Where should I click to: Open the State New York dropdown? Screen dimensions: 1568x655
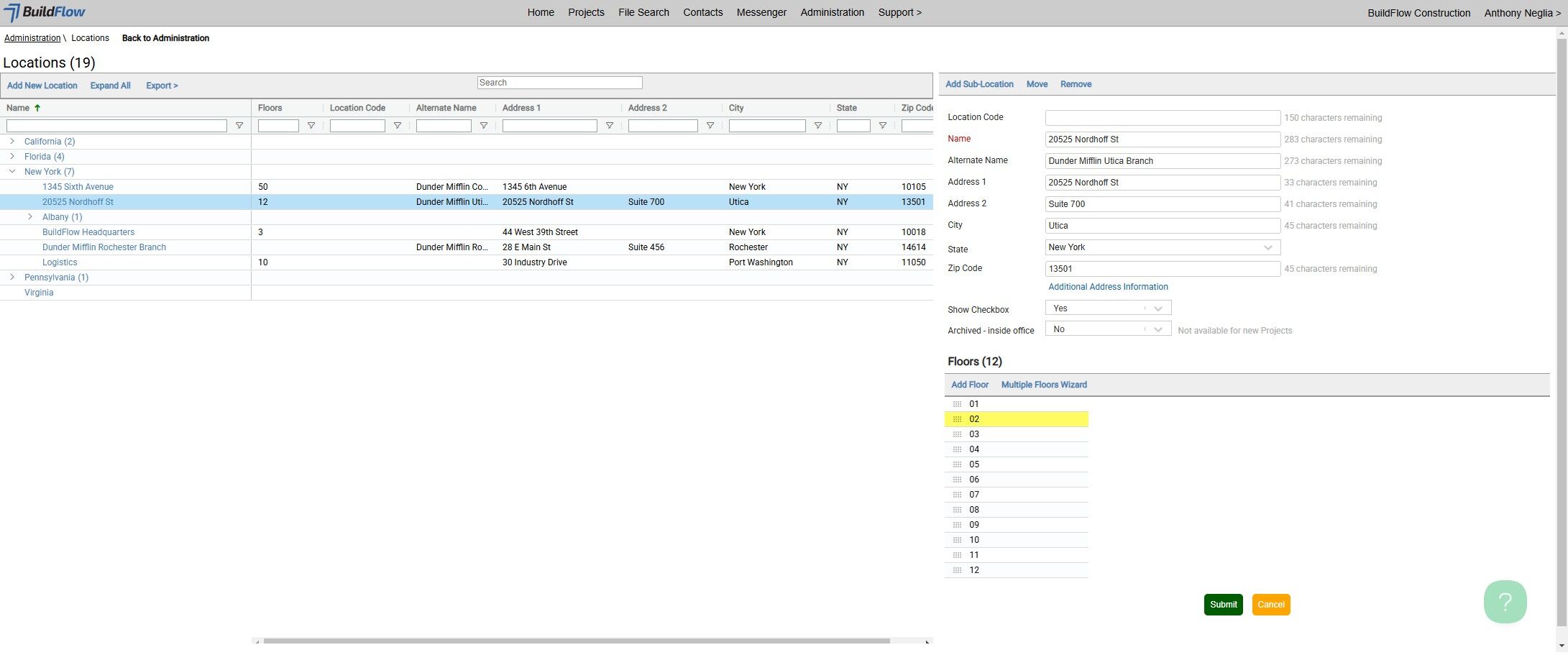click(1163, 247)
